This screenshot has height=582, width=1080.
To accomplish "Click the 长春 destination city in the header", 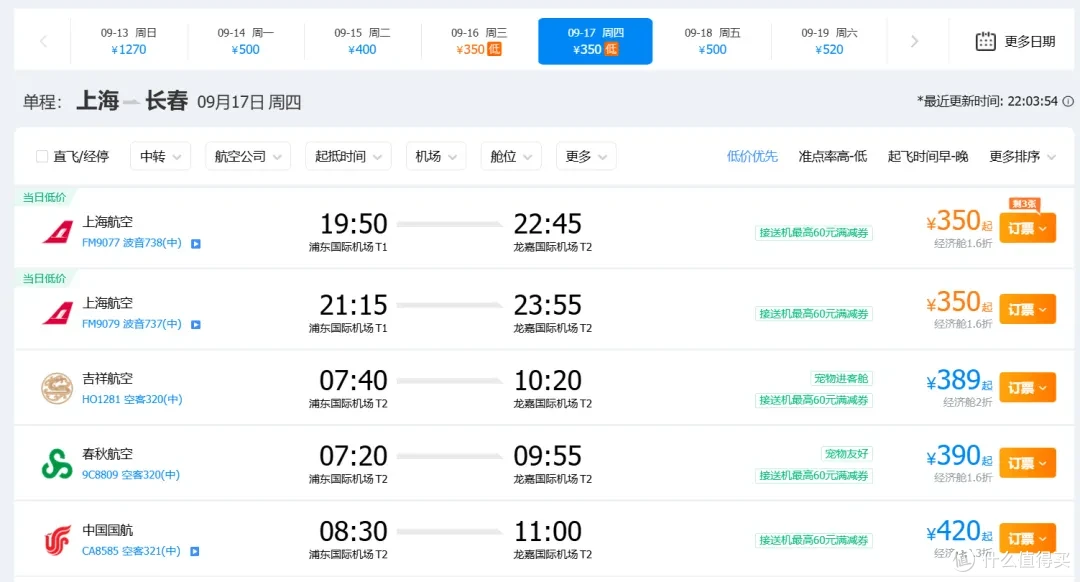I will pos(166,101).
